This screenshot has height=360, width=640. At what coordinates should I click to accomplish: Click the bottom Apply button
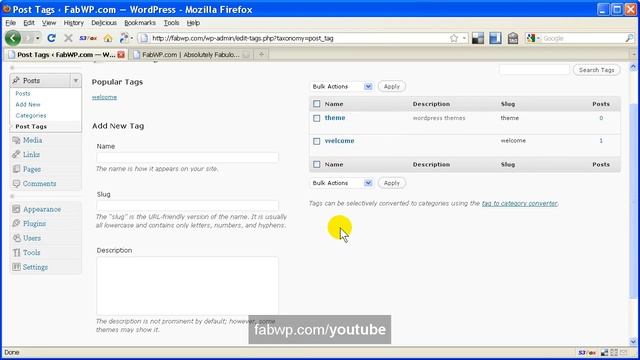(x=391, y=183)
